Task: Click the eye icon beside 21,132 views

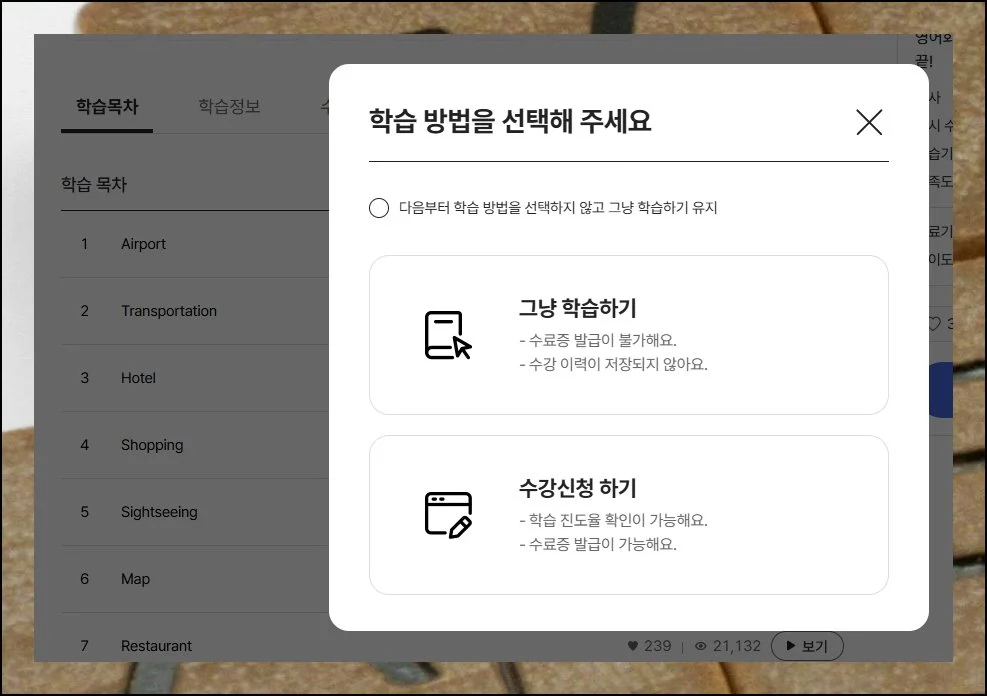Action: 700,646
